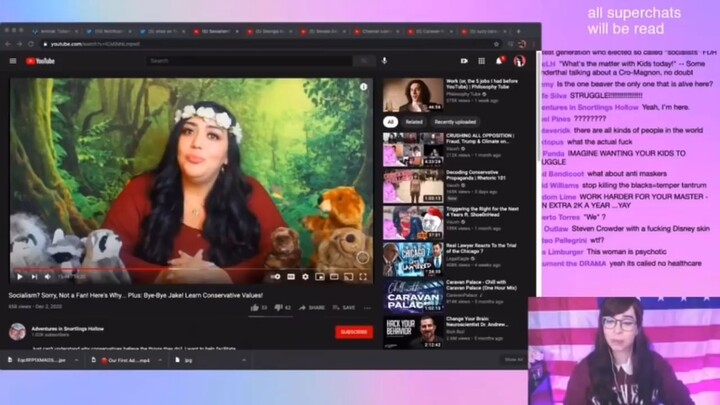Start voice search with the microphone icon

(x=384, y=61)
